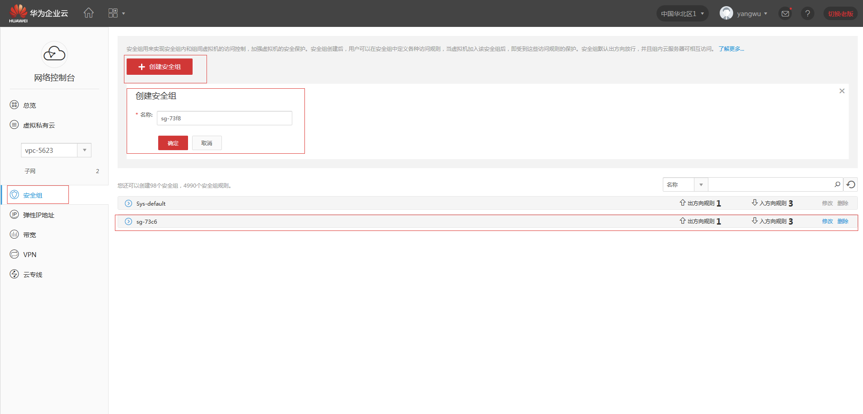Open the mail notifications icon
The height and width of the screenshot is (414, 863).
point(785,14)
